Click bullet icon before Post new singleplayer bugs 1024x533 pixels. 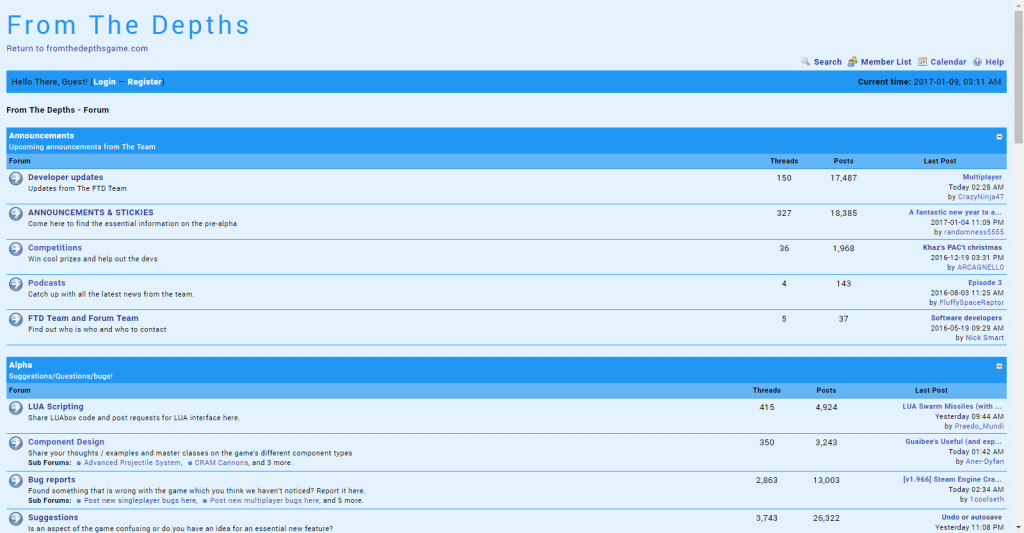click(78, 501)
